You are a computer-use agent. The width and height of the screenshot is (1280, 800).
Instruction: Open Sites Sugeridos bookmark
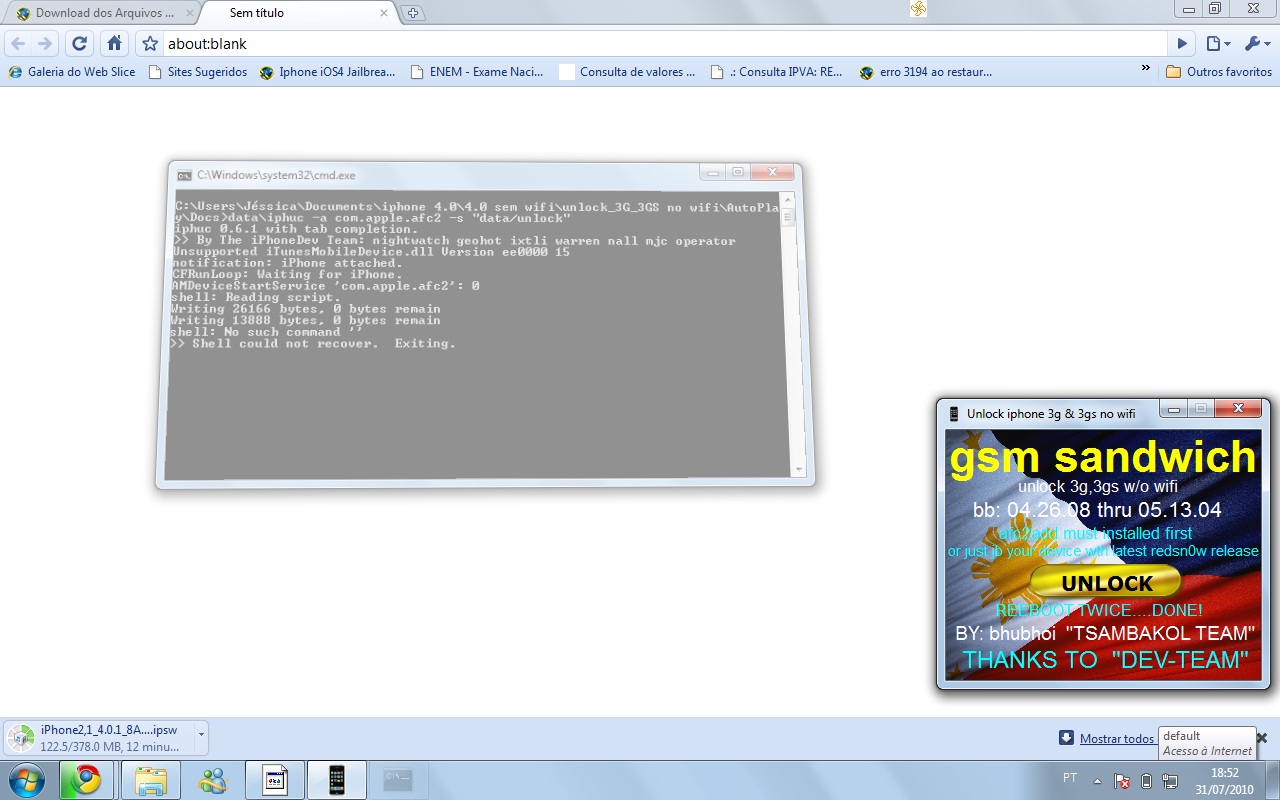click(x=197, y=72)
